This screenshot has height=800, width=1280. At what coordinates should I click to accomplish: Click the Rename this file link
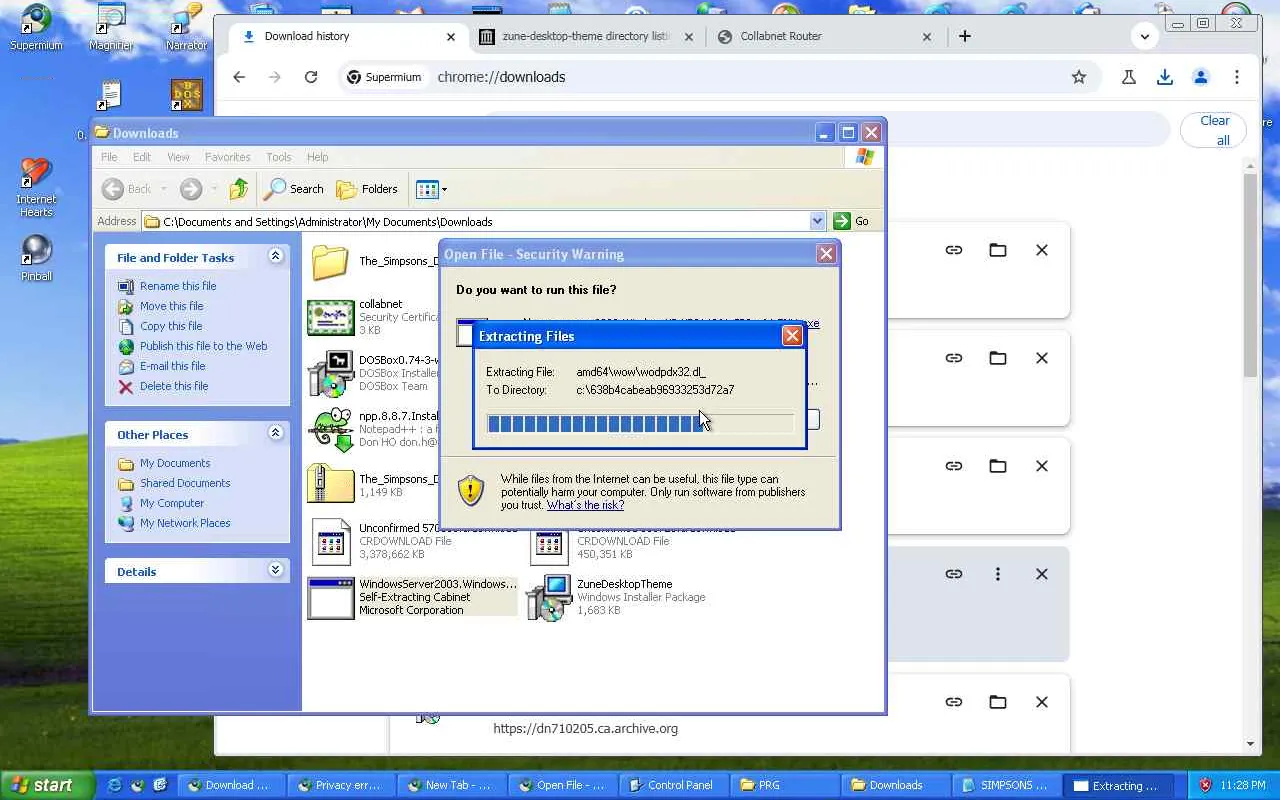coord(178,286)
